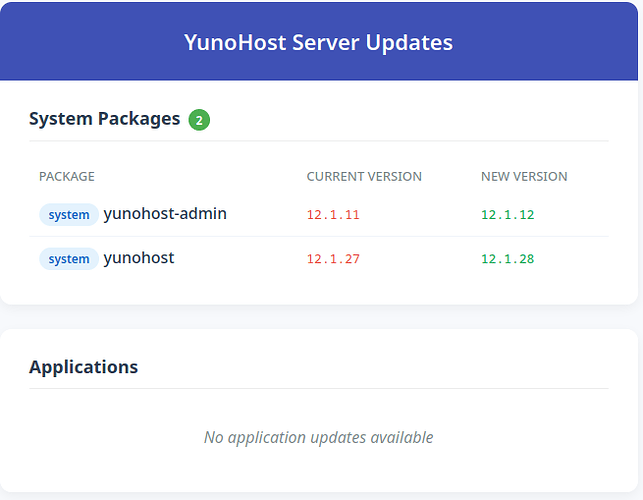Click the system tag beside yunohost-admin
The height and width of the screenshot is (500, 643).
[69, 215]
